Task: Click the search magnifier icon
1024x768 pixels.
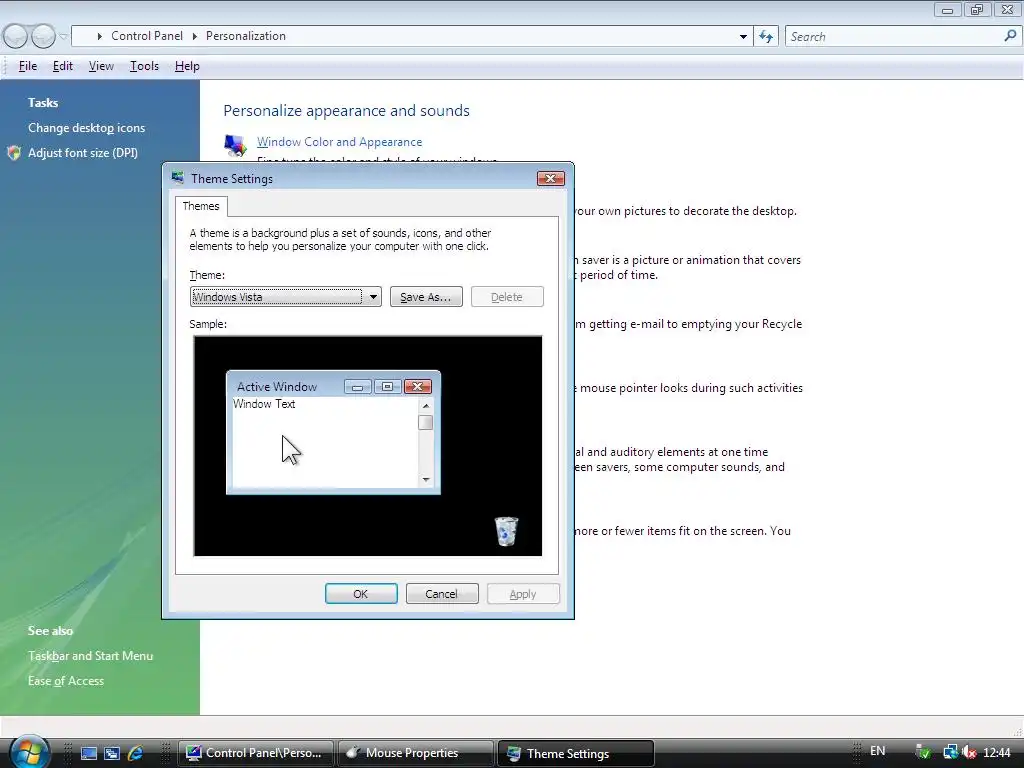Action: click(x=1010, y=36)
